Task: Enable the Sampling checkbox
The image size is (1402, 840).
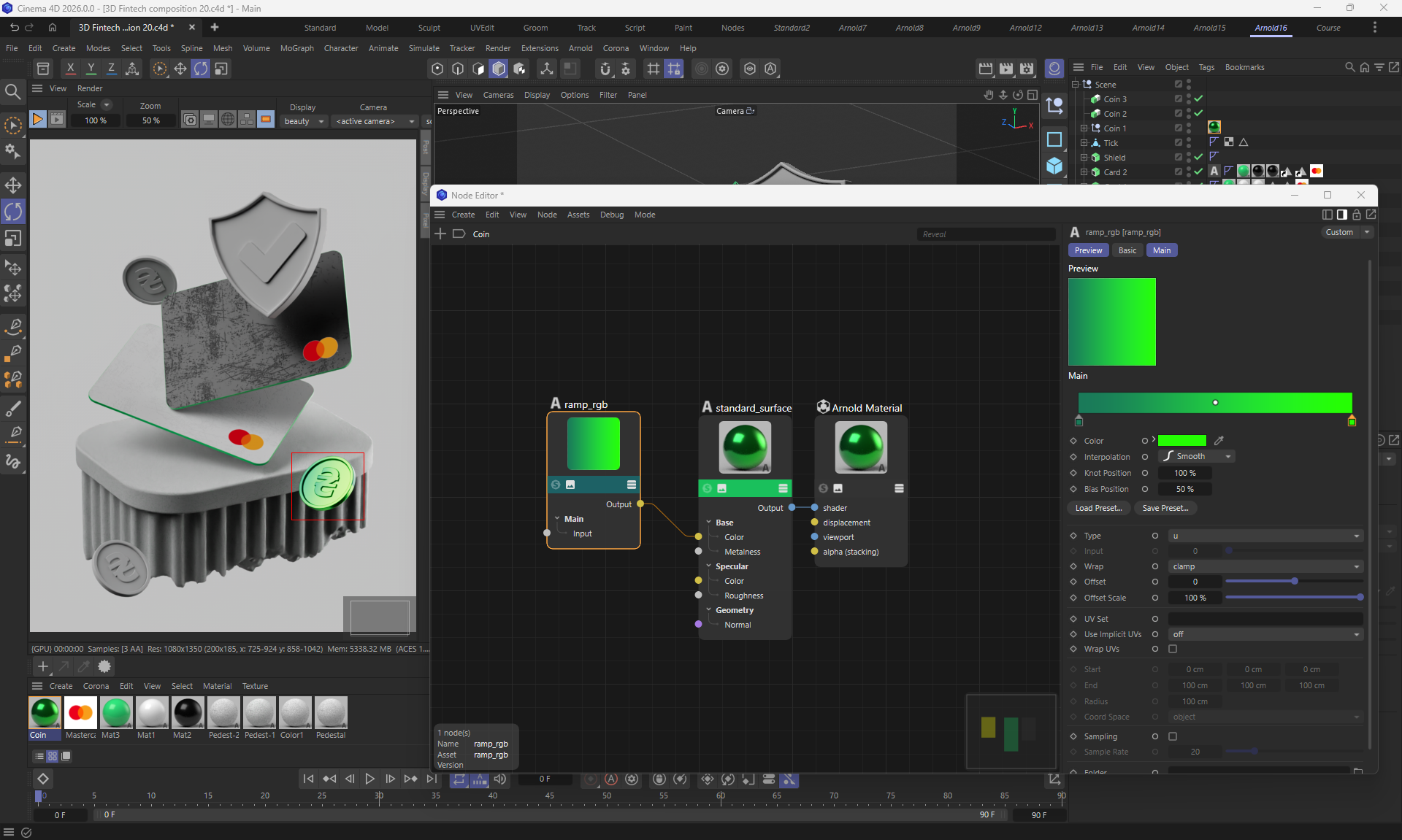Action: pos(1173,736)
